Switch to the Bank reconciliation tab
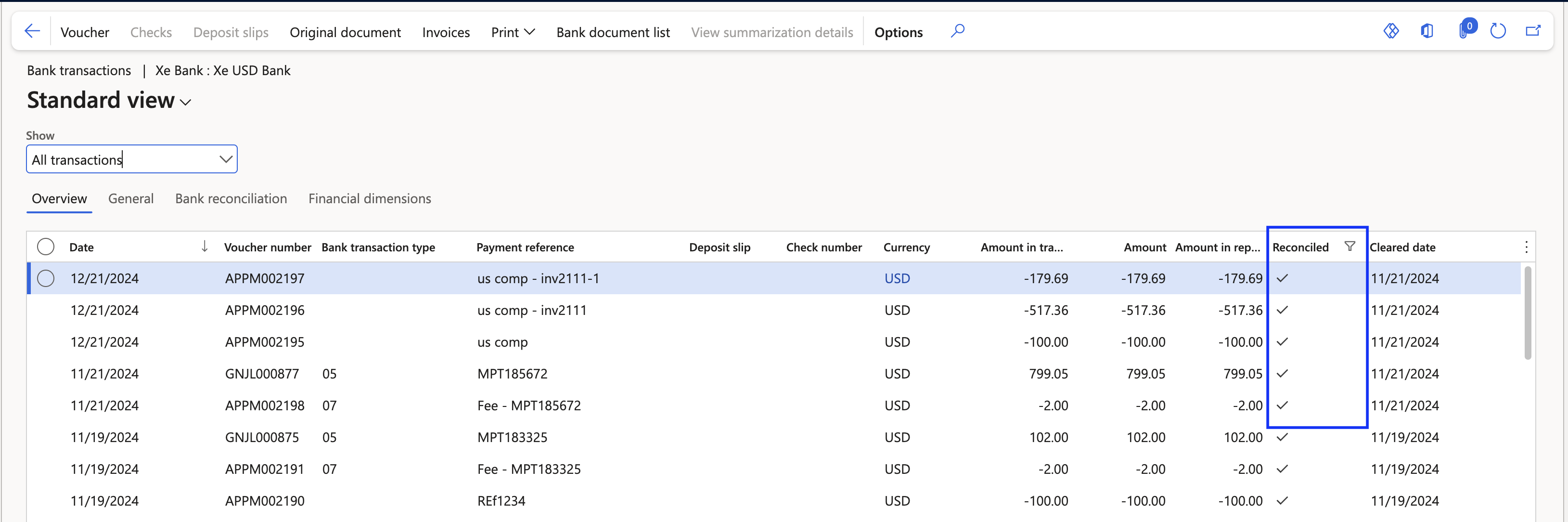 tap(231, 198)
